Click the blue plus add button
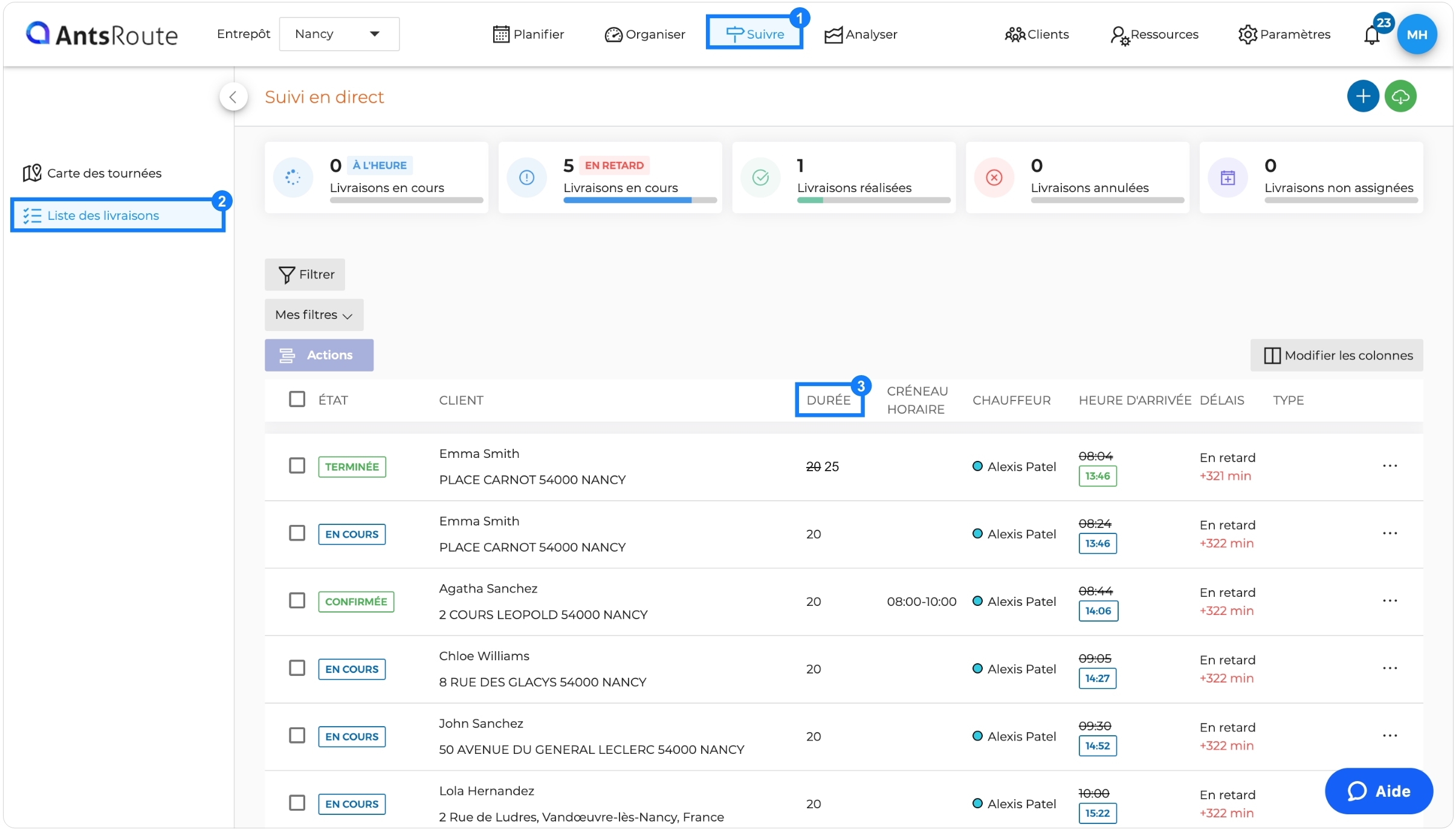The image size is (1456, 830). (1362, 96)
